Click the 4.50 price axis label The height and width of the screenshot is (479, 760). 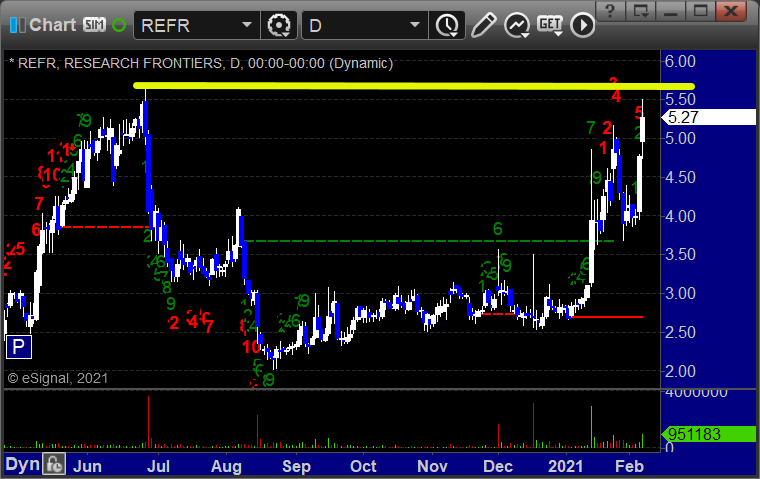[x=680, y=177]
